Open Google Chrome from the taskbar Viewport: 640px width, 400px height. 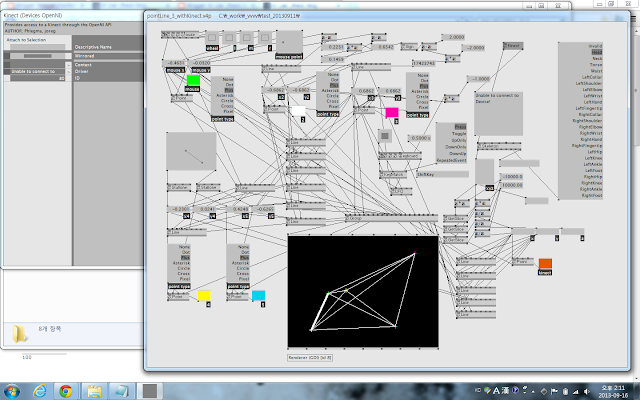click(x=65, y=391)
